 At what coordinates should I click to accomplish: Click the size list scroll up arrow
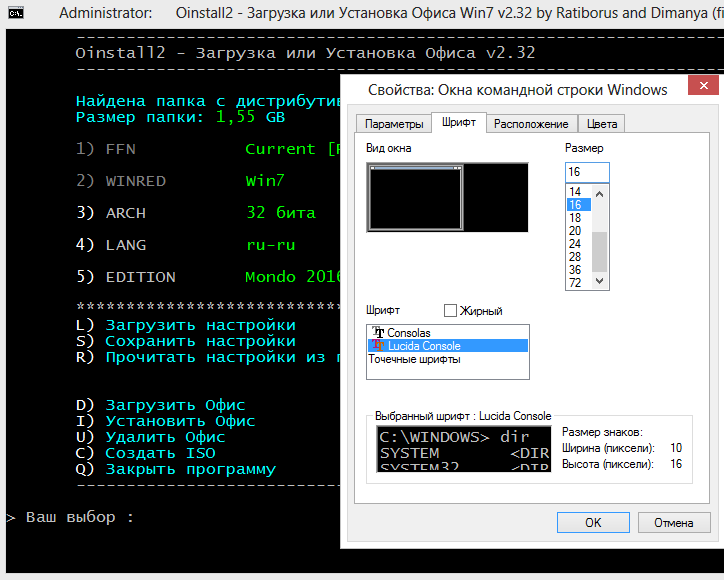point(599,194)
